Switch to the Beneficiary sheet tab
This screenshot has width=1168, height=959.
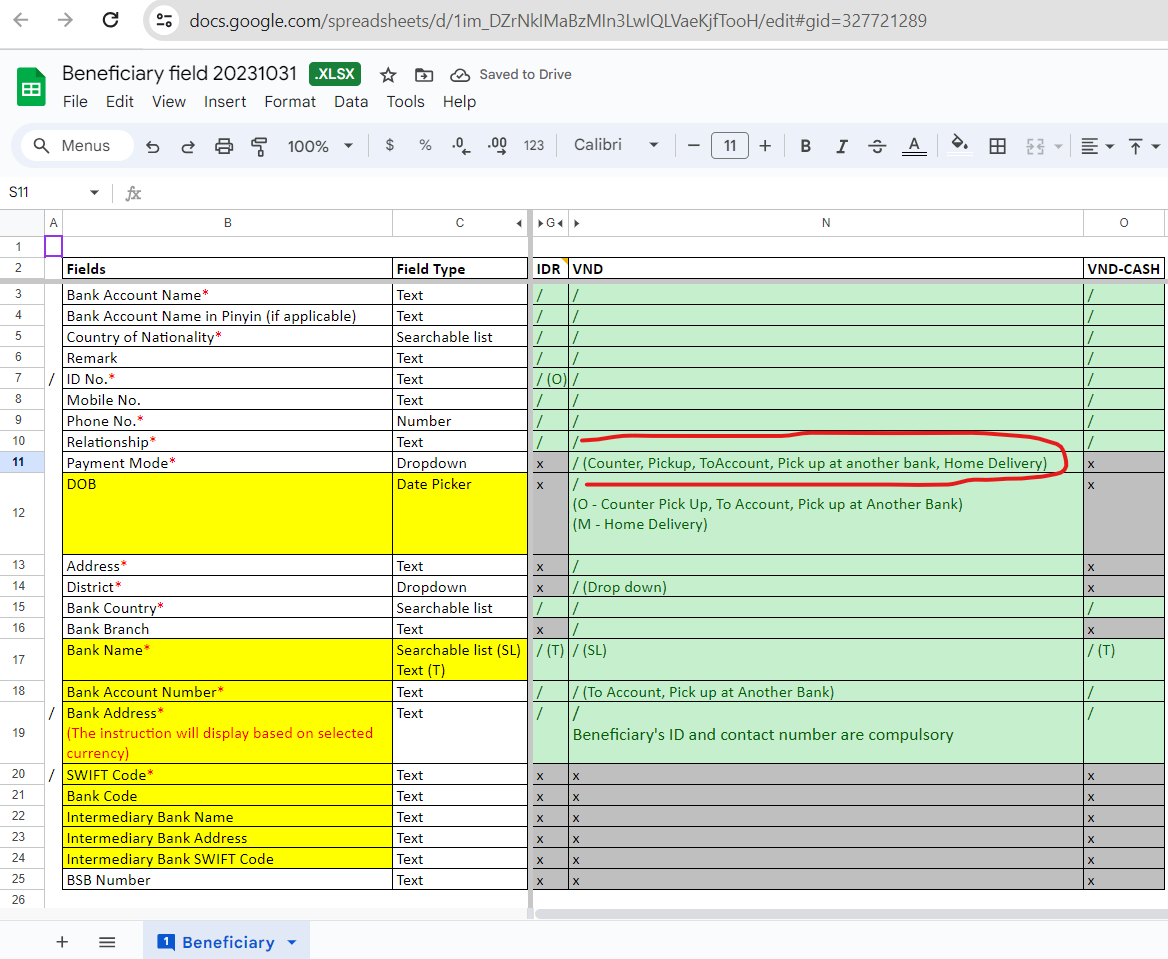point(227,942)
